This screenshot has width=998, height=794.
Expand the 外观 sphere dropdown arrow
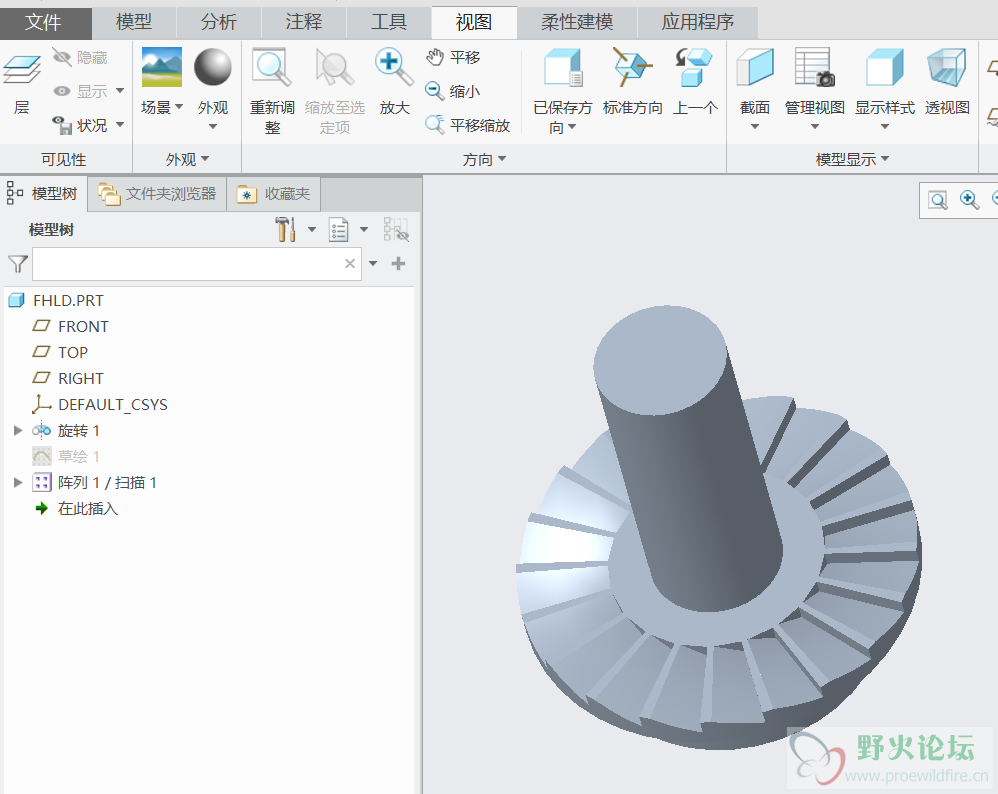tap(213, 127)
